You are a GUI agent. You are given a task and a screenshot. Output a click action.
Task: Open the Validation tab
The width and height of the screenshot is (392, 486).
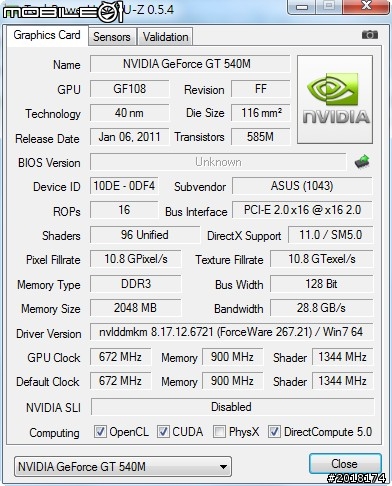click(x=165, y=37)
